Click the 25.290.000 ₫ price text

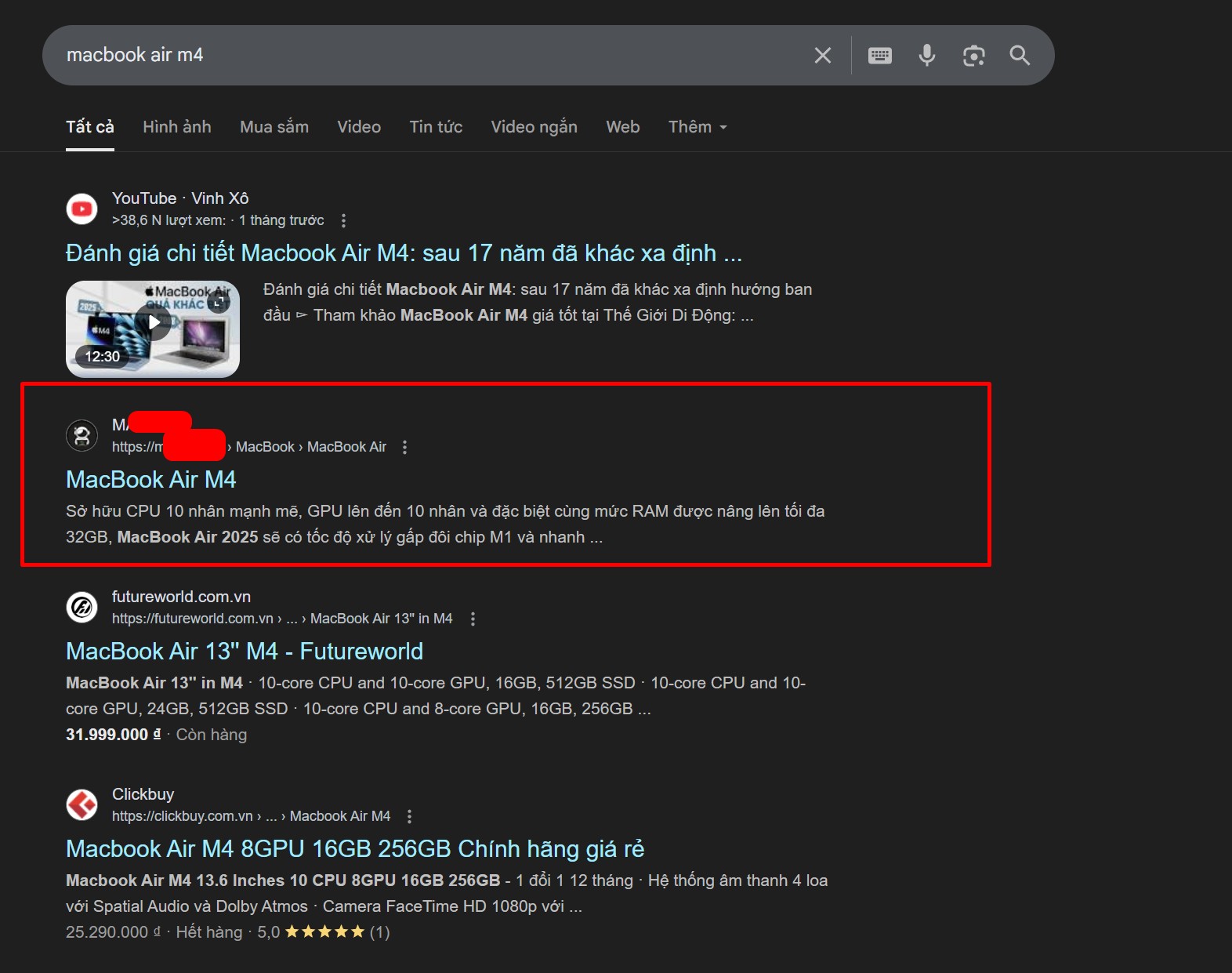[113, 932]
